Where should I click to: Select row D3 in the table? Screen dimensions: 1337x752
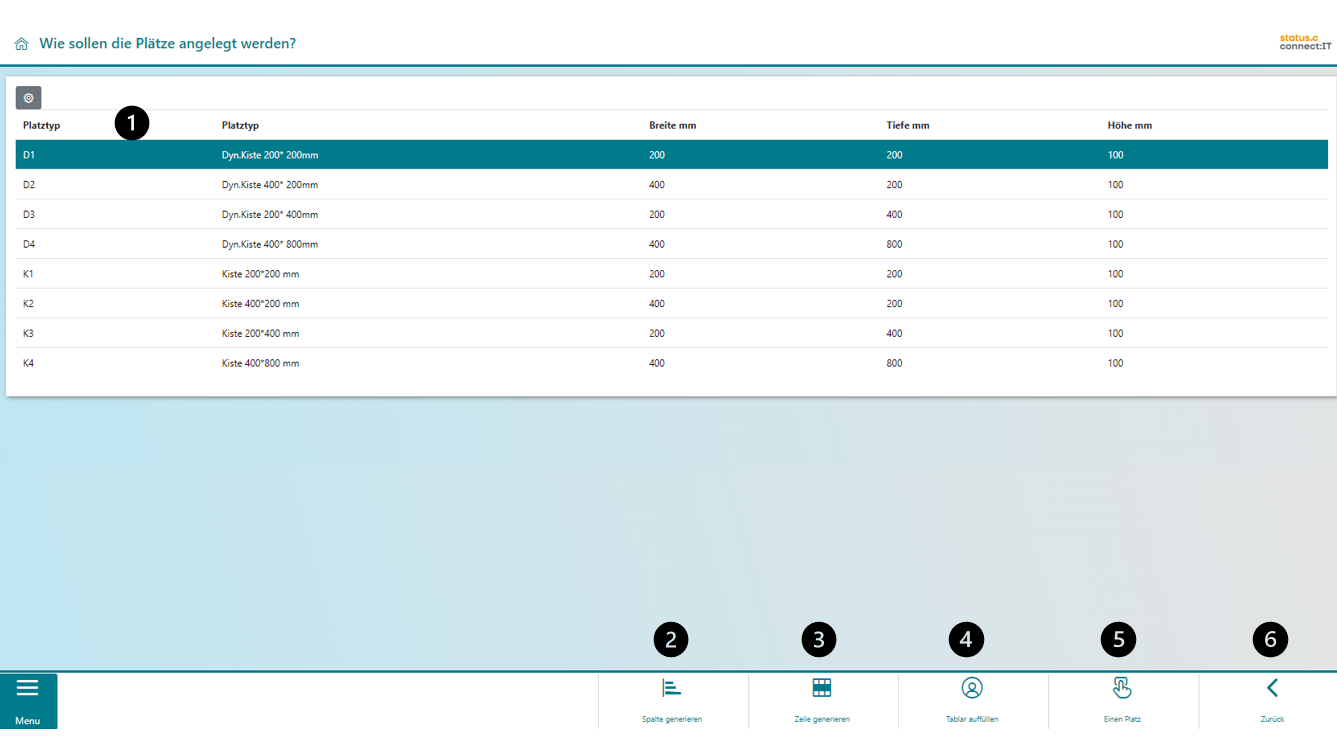coord(270,215)
